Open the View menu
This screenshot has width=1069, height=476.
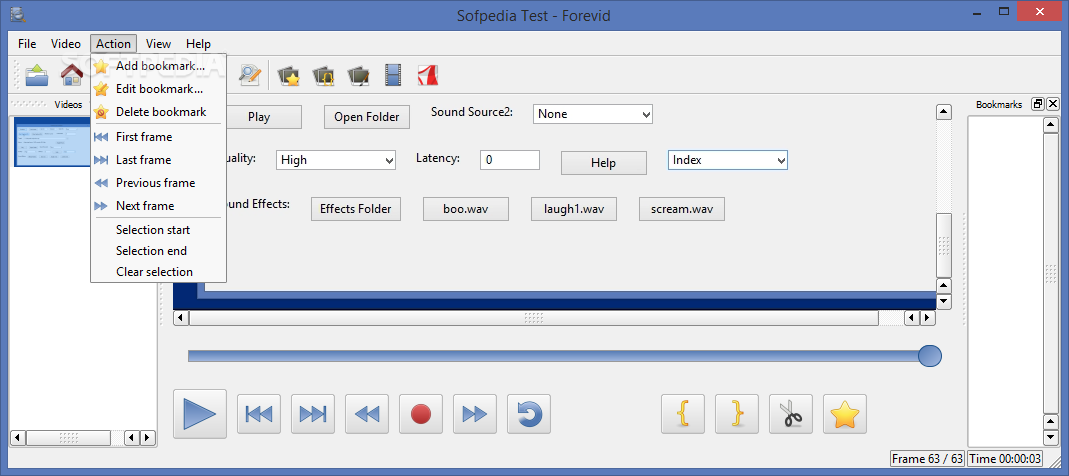[158, 44]
